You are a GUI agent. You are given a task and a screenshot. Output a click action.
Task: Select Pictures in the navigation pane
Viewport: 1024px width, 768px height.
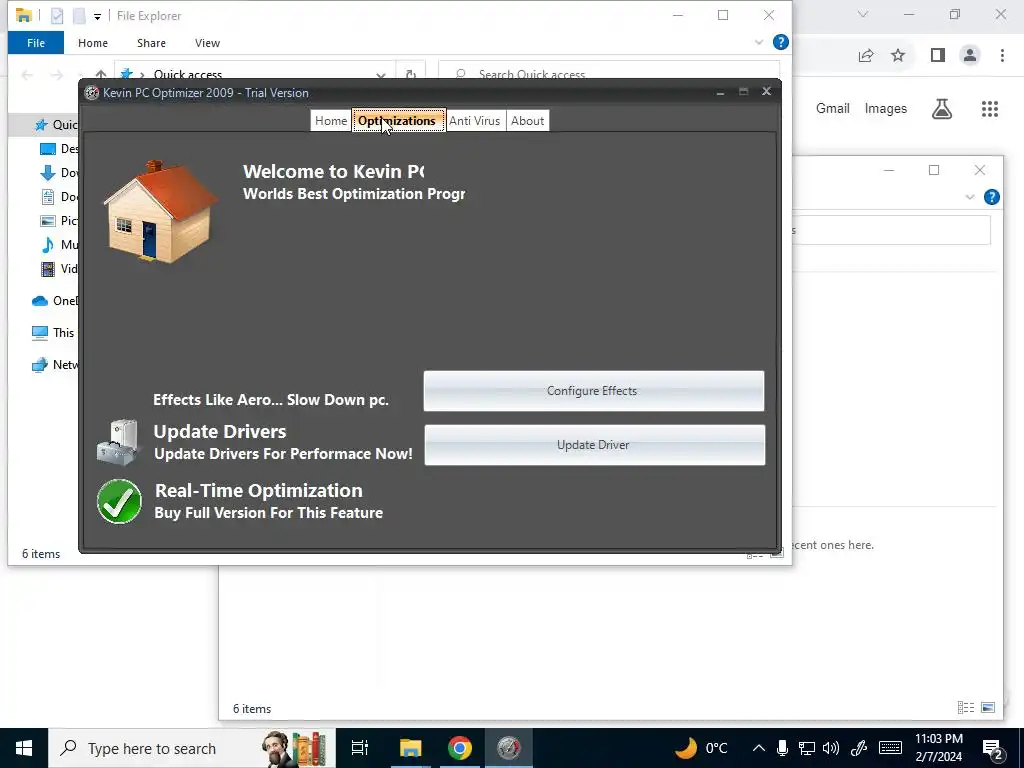(x=59, y=221)
